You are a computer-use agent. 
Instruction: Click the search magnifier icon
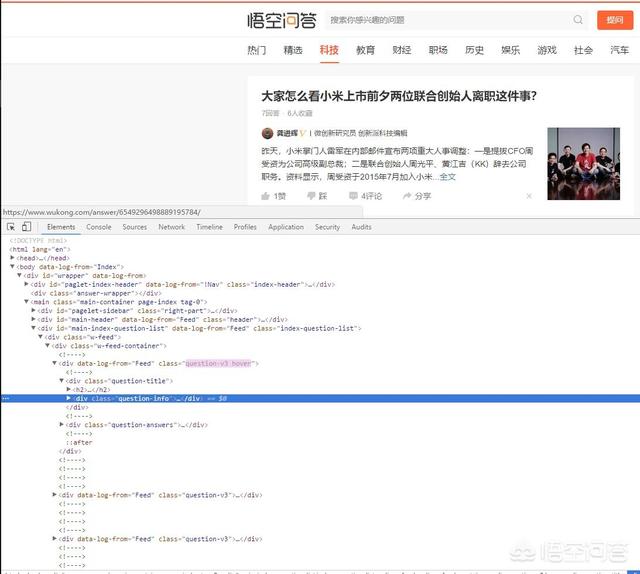pos(578,20)
